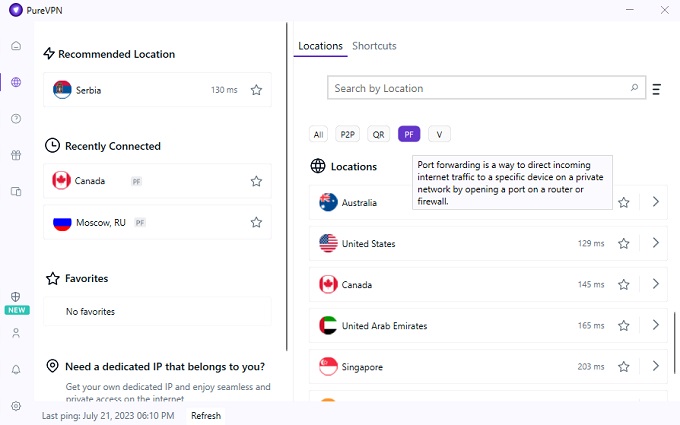Image resolution: width=680 pixels, height=425 pixels.
Task: Open the Home icon in sidebar
Action: (x=16, y=46)
